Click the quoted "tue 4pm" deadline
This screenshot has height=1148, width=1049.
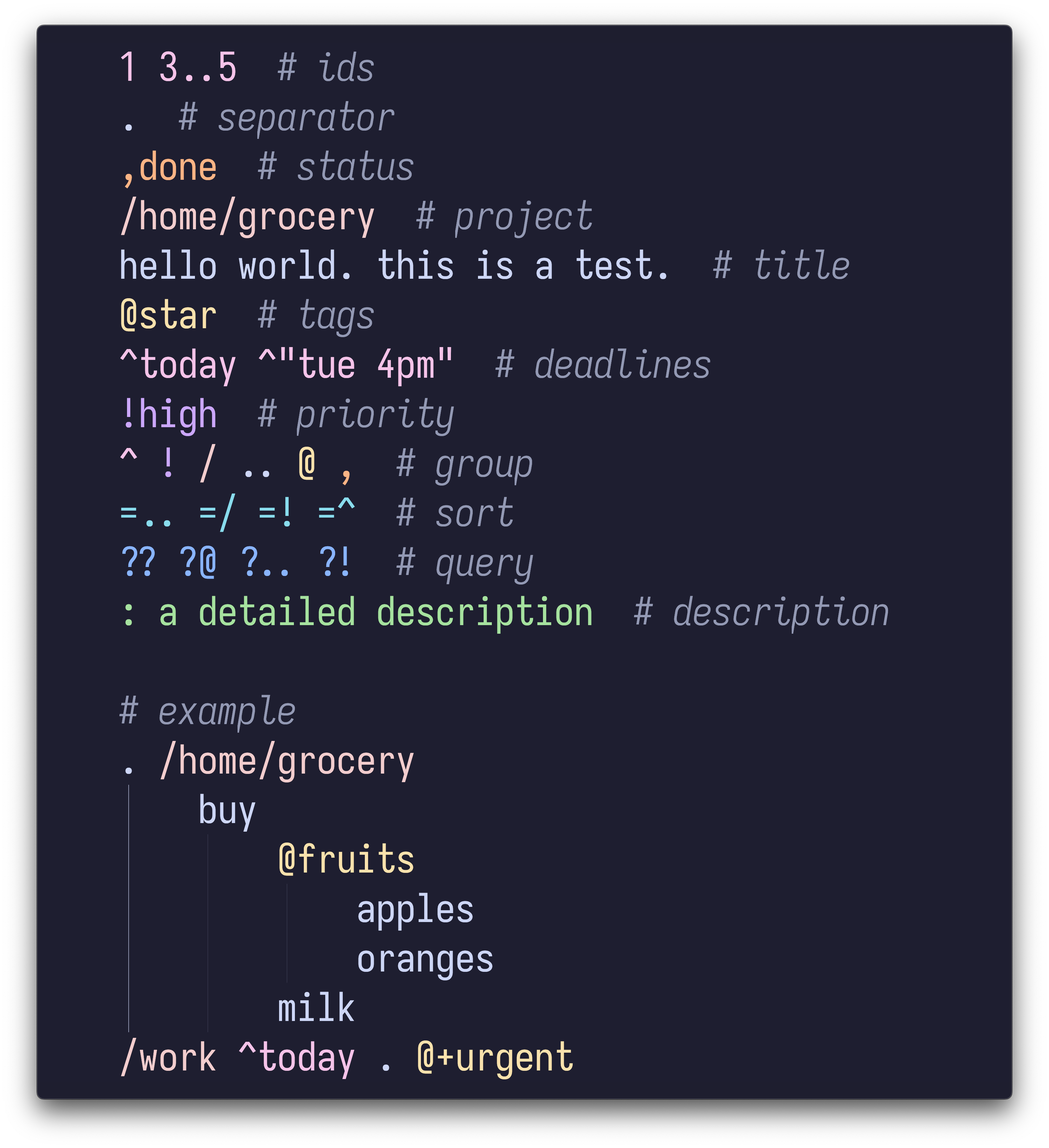(357, 365)
